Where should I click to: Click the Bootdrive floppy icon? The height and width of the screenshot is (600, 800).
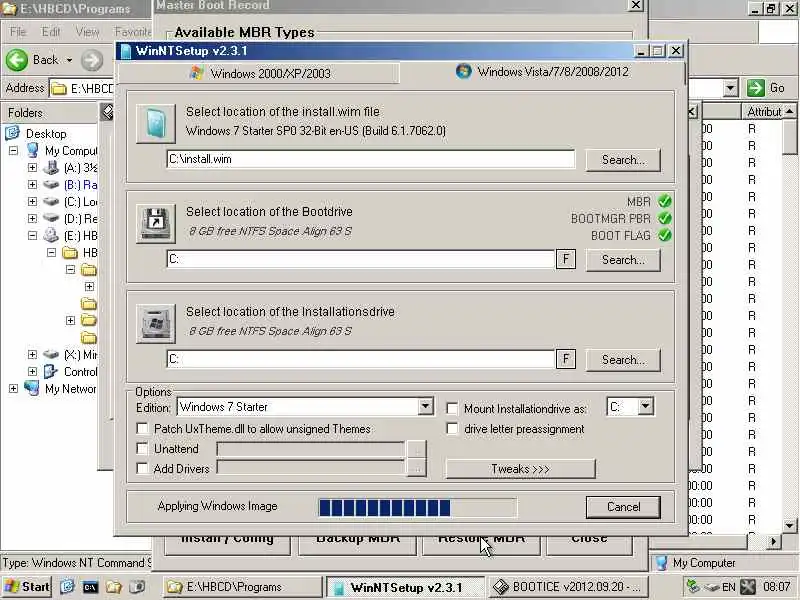[x=156, y=223]
